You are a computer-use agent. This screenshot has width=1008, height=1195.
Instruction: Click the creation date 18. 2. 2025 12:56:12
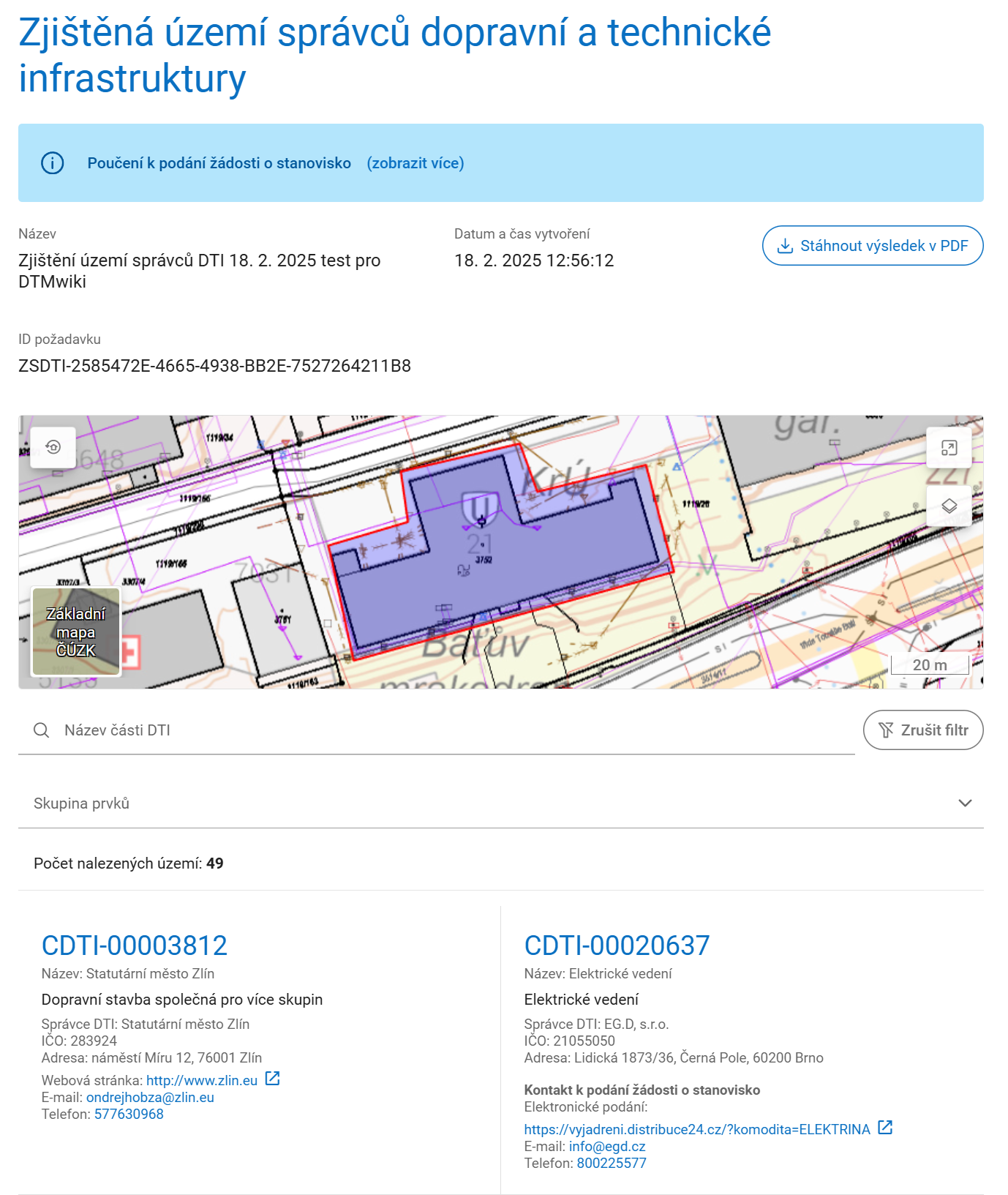click(x=534, y=261)
